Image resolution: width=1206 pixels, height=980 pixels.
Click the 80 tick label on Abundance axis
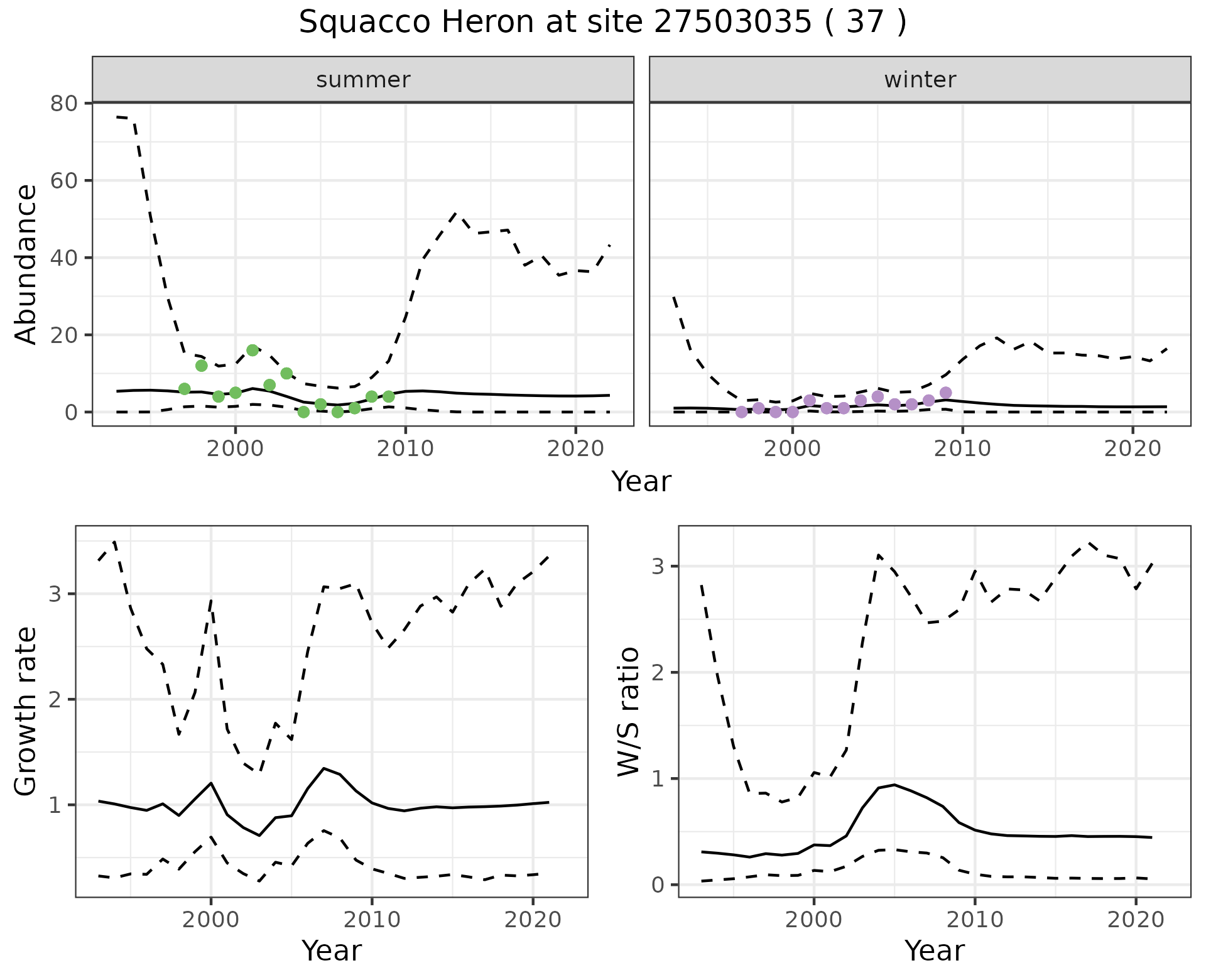pyautogui.click(x=63, y=104)
